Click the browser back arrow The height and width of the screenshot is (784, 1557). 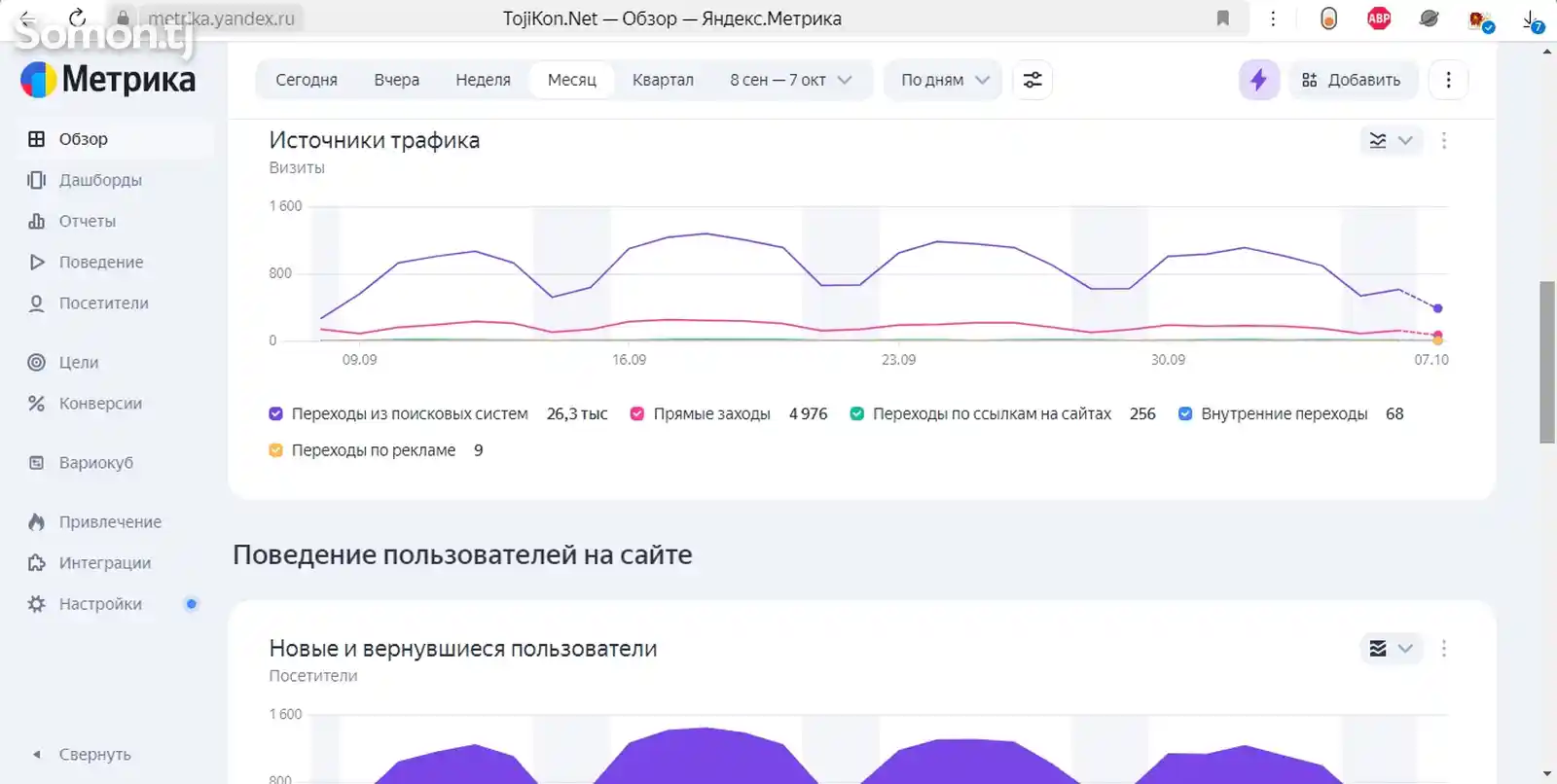(27, 18)
